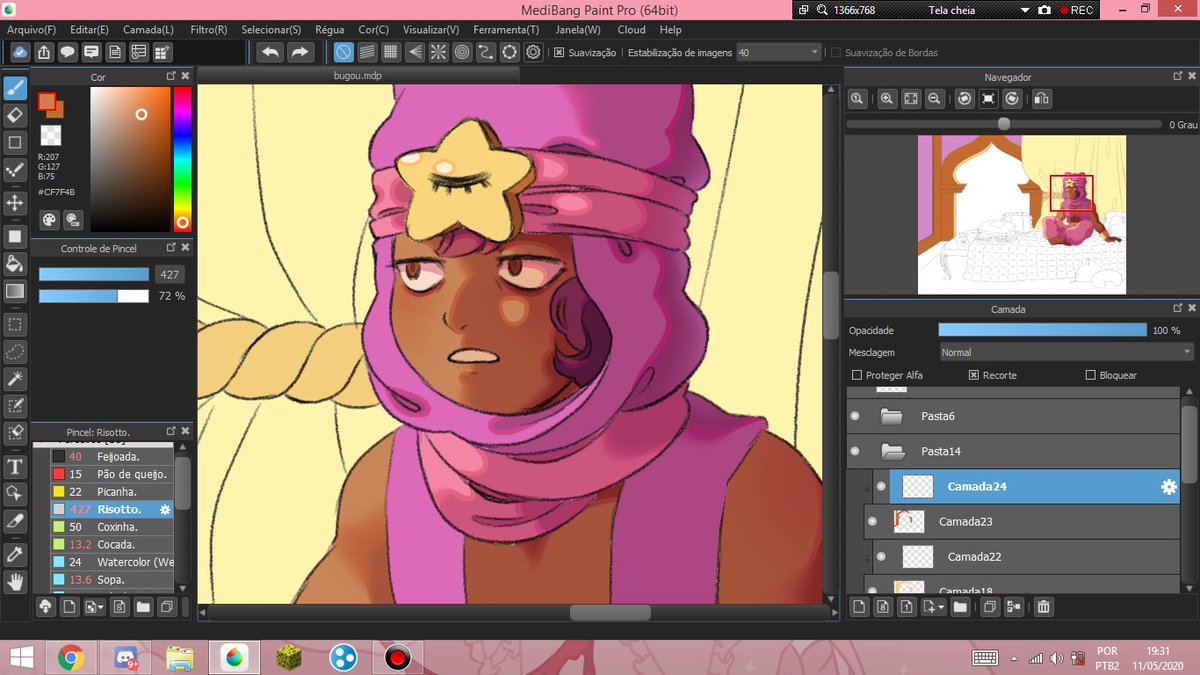Image resolution: width=1200 pixels, height=675 pixels.
Task: Select the Text tool
Action: [15, 466]
